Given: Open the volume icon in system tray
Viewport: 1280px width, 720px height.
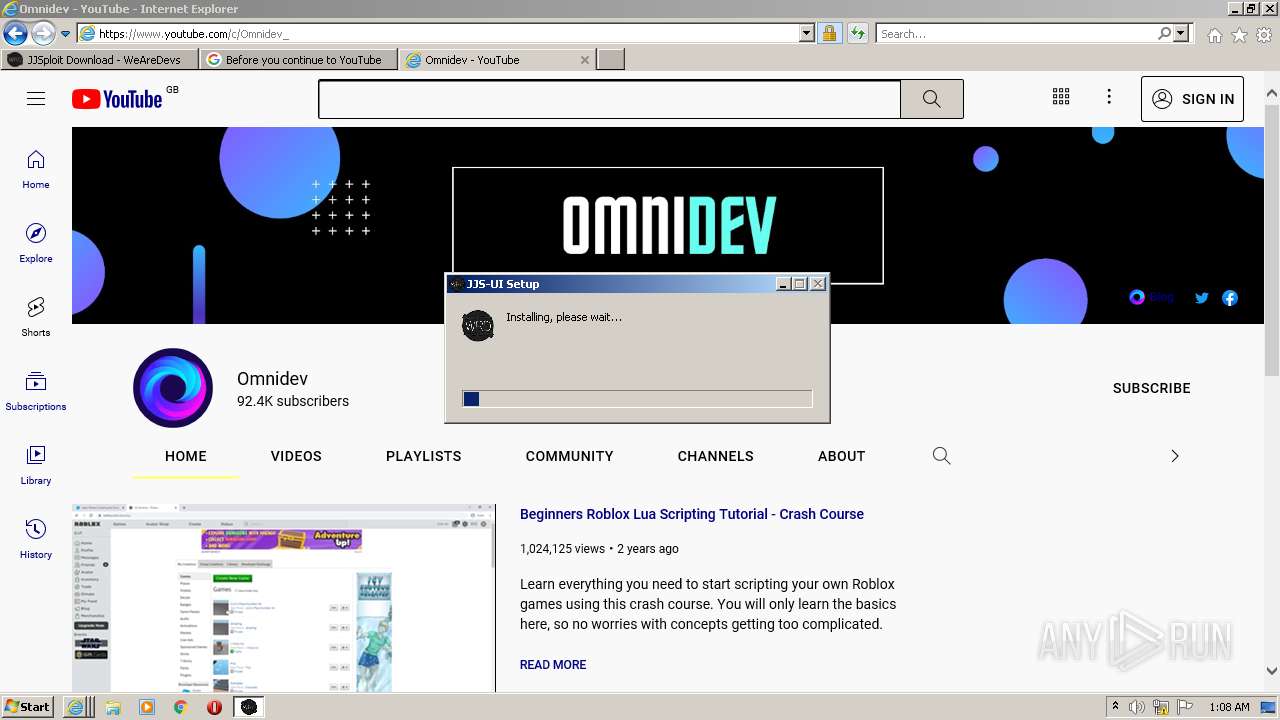Looking at the screenshot, I should click(1137, 707).
